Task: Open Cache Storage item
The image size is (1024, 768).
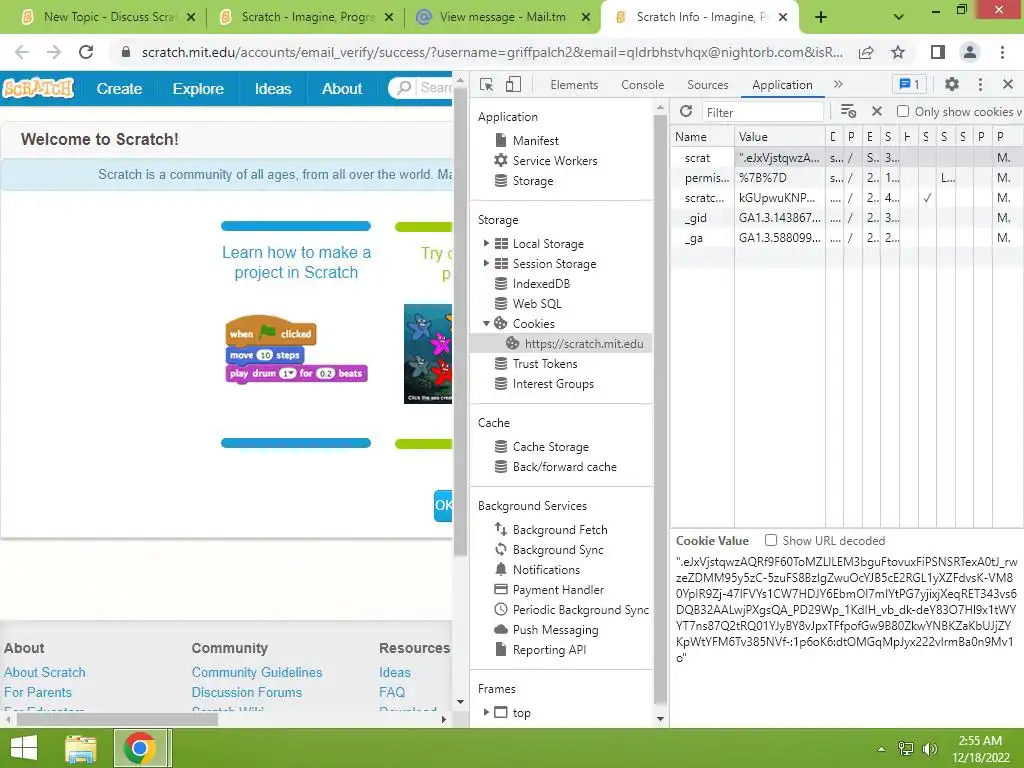Action: point(551,447)
